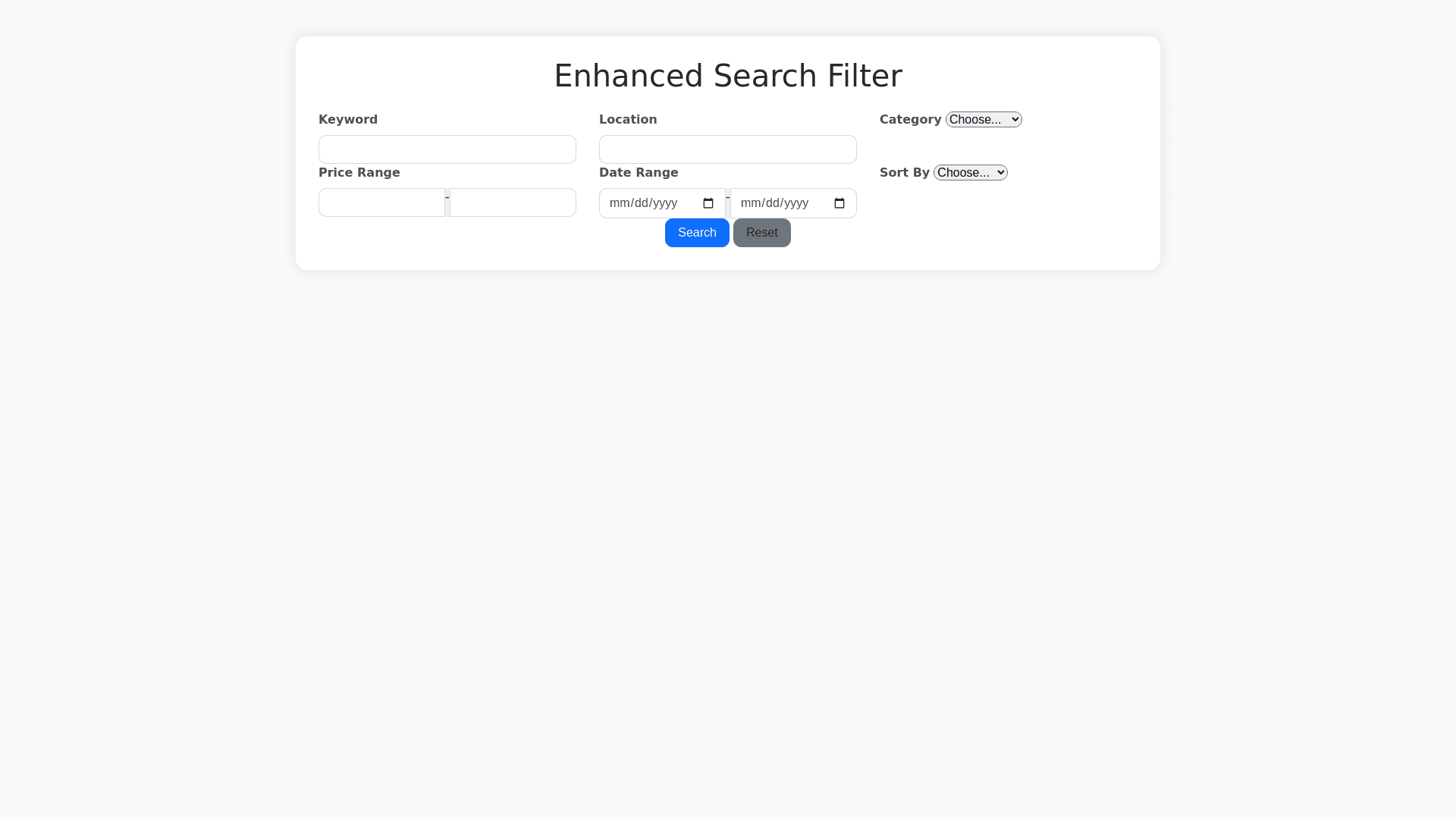The image size is (1456, 819).
Task: Click the Date Range label
Action: tap(639, 172)
